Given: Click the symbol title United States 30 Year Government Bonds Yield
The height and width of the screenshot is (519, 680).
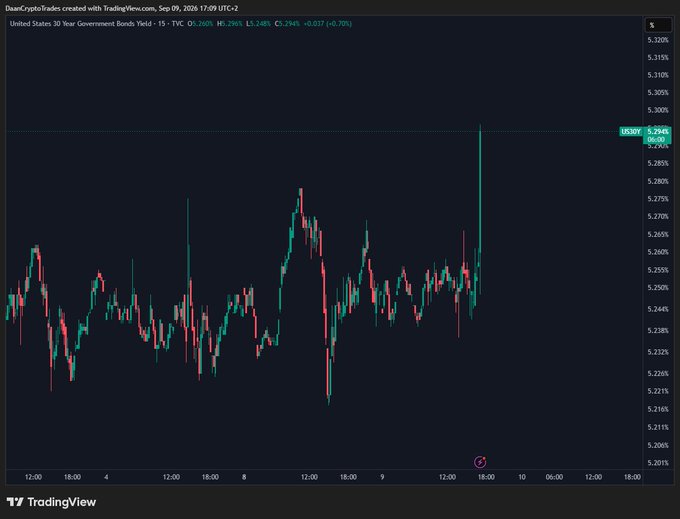Looking at the screenshot, I should coord(81,24).
